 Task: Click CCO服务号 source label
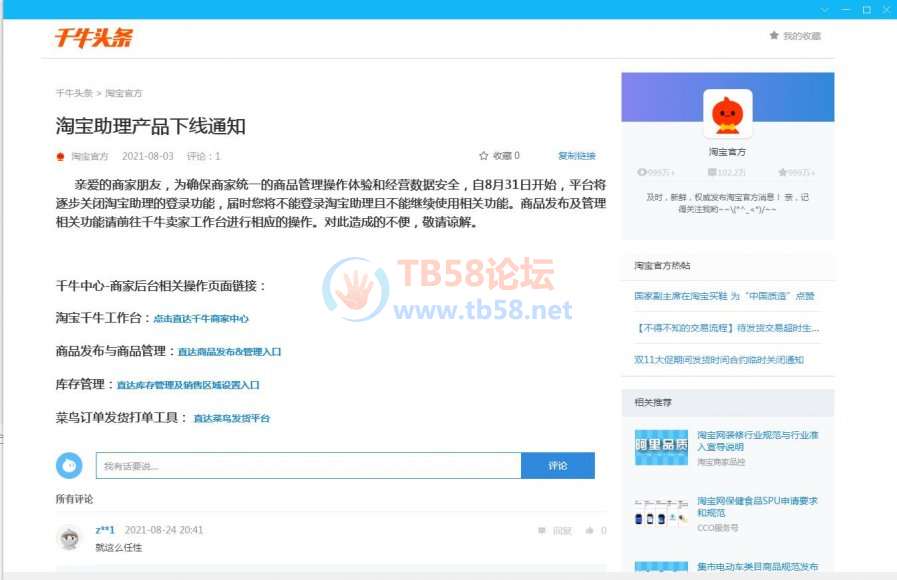(x=717, y=527)
